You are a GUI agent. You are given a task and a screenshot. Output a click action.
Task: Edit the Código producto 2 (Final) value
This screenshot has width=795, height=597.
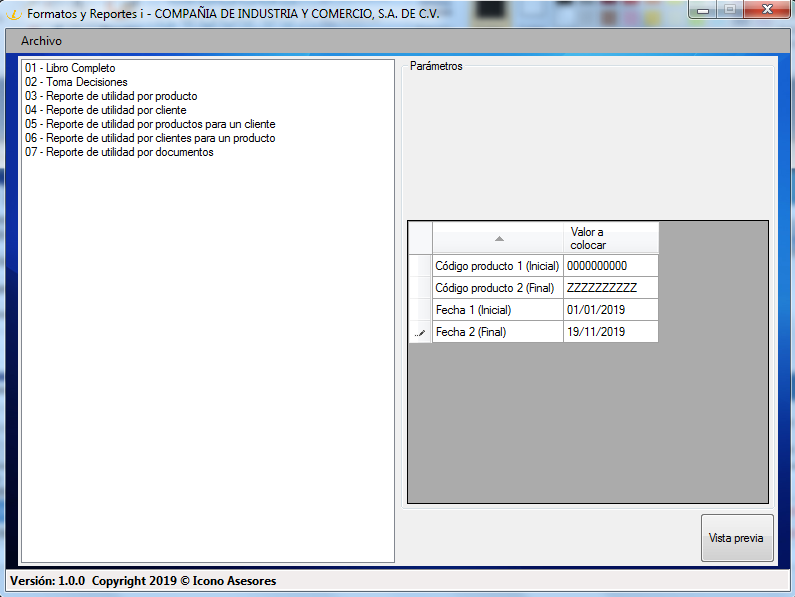point(610,288)
